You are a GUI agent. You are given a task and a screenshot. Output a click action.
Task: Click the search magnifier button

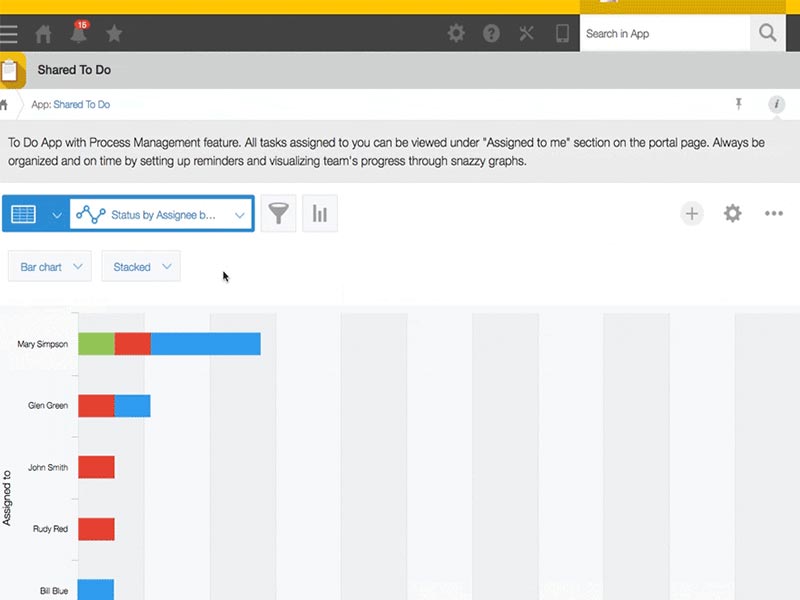pyautogui.click(x=767, y=34)
